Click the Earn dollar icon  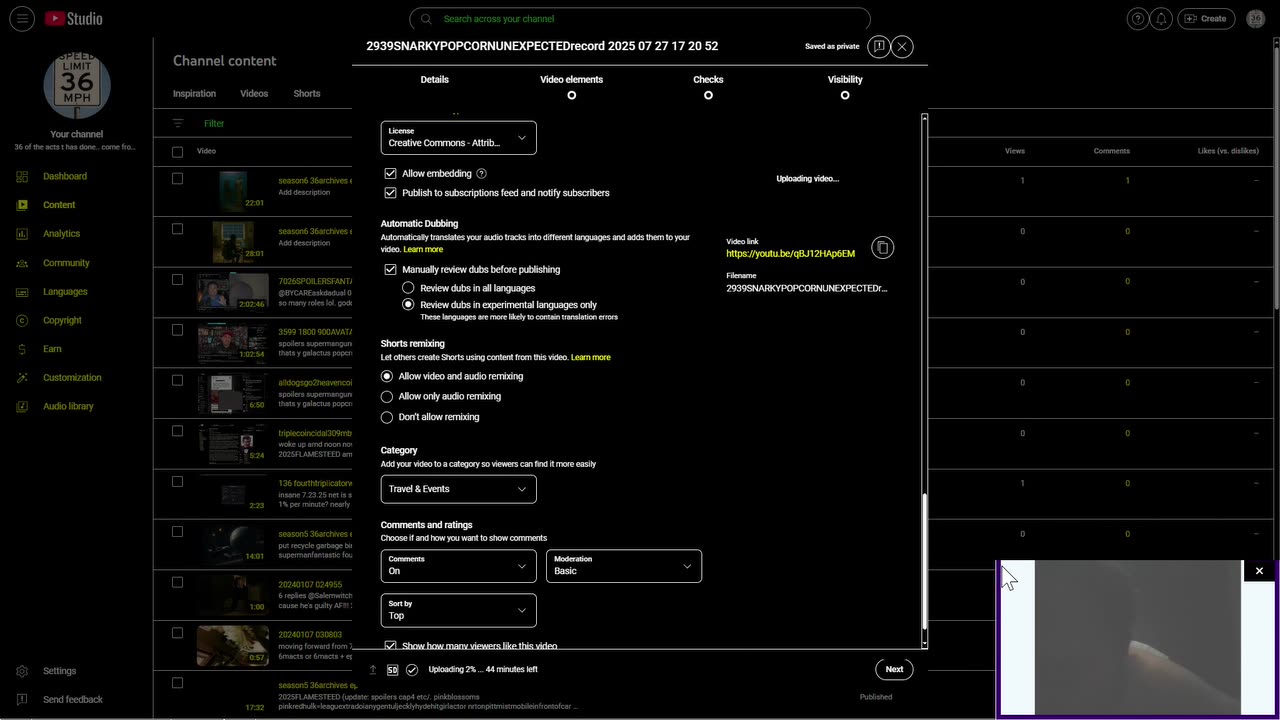(22, 349)
